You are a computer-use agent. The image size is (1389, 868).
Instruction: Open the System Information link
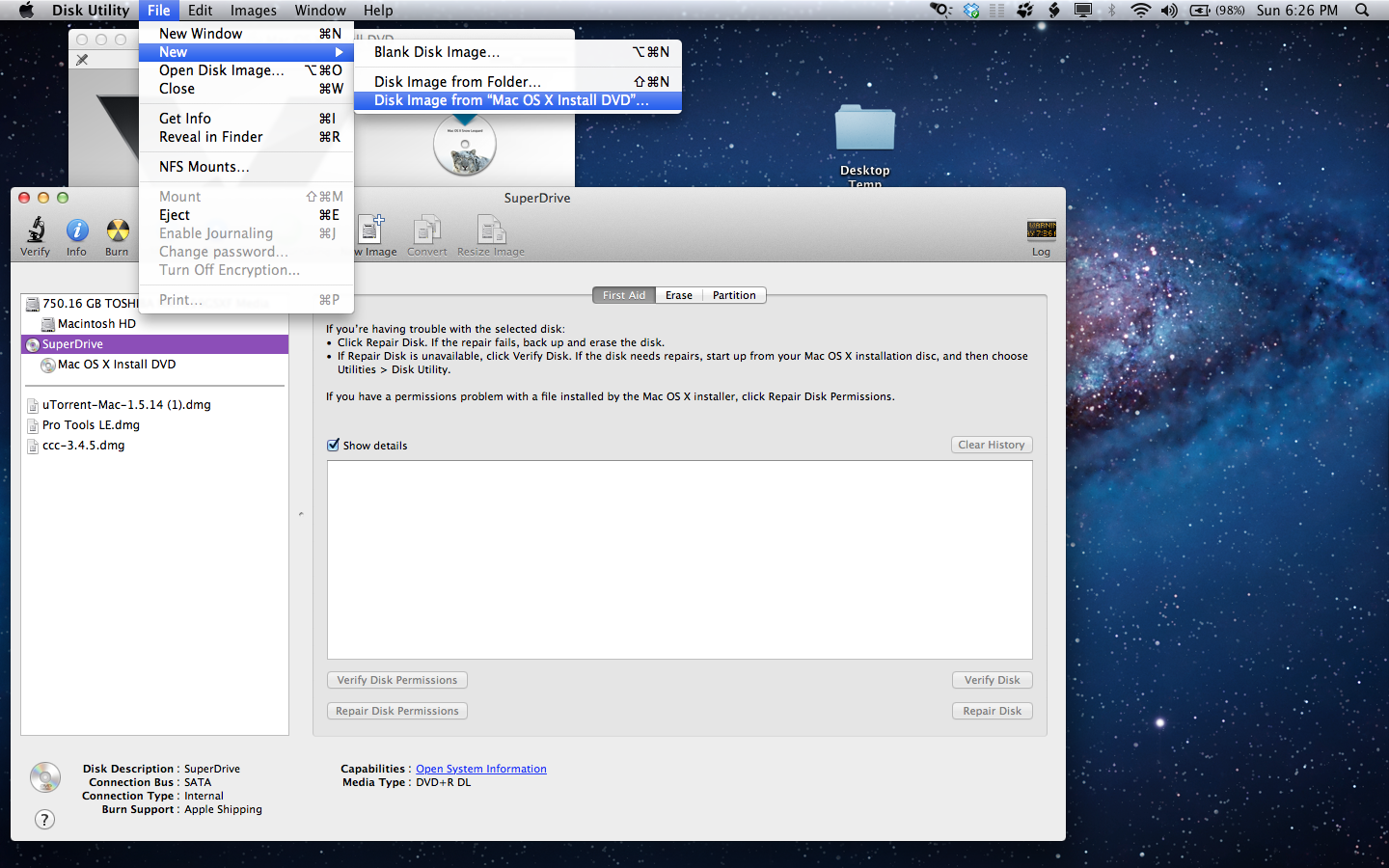click(481, 769)
